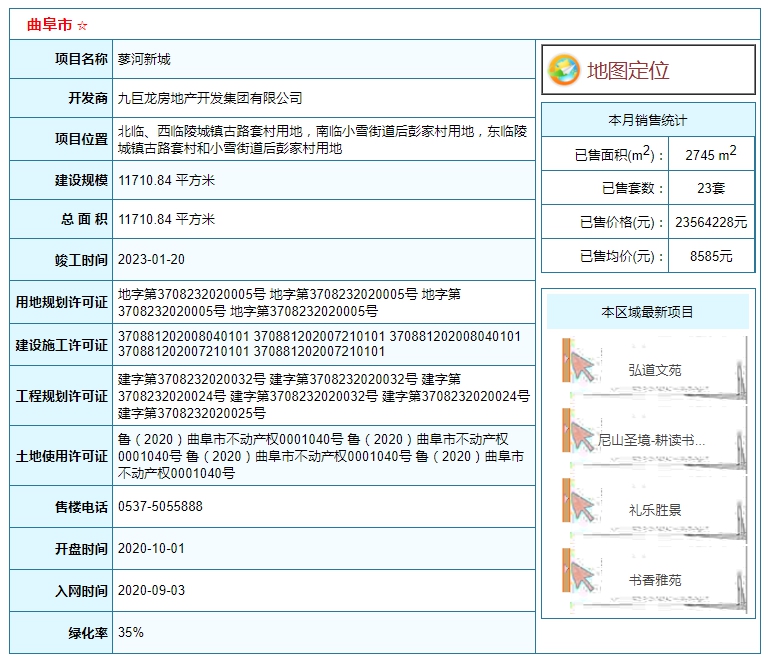Viewport: 773px width, 664px height.
Task: Click the 总面积 value 11710.84 平方米
Action: point(166,219)
